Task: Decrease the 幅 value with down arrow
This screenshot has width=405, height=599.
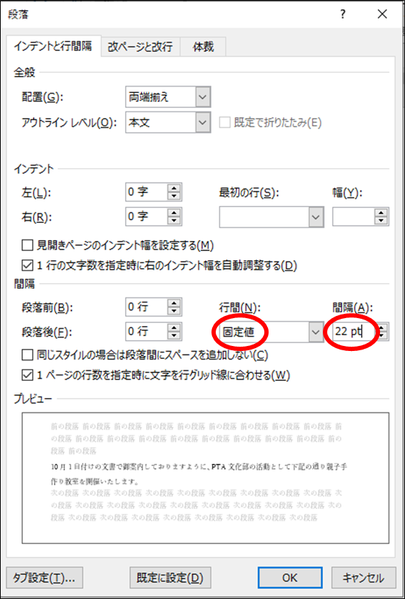Action: pos(381,221)
